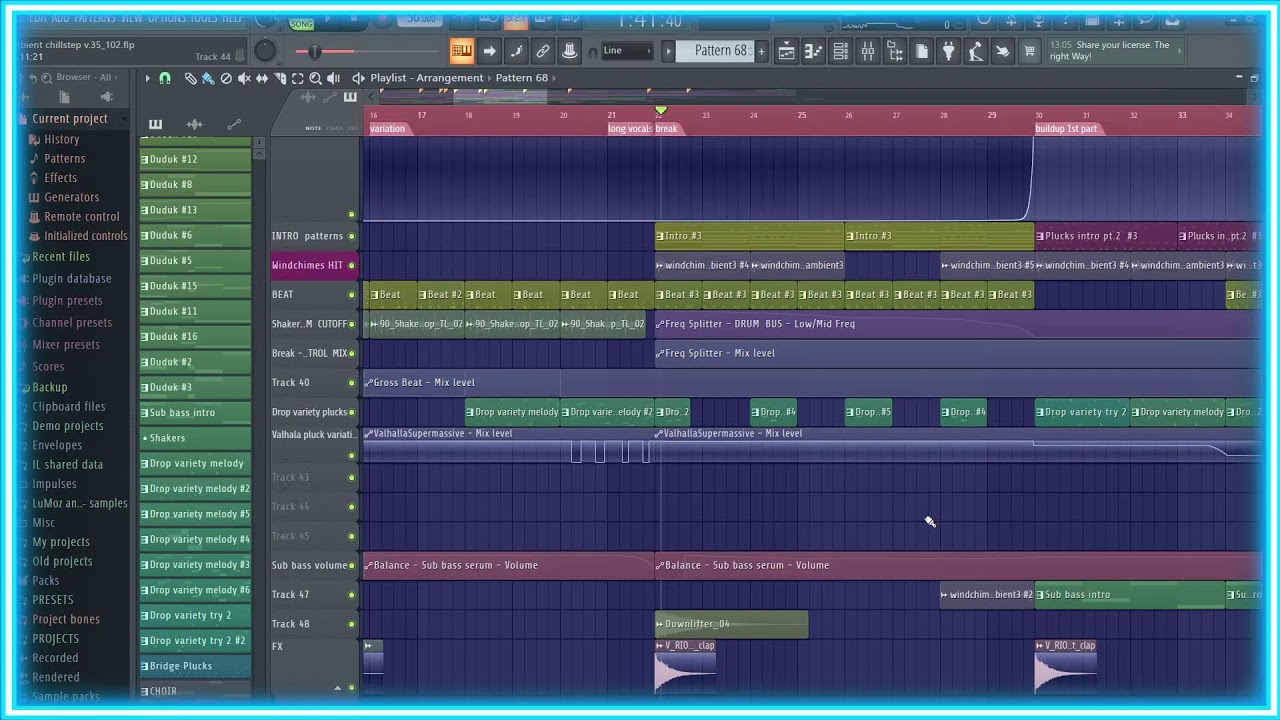Screen dimensions: 1280x720
Task: Open the Mixer view icon
Action: [x=868, y=51]
